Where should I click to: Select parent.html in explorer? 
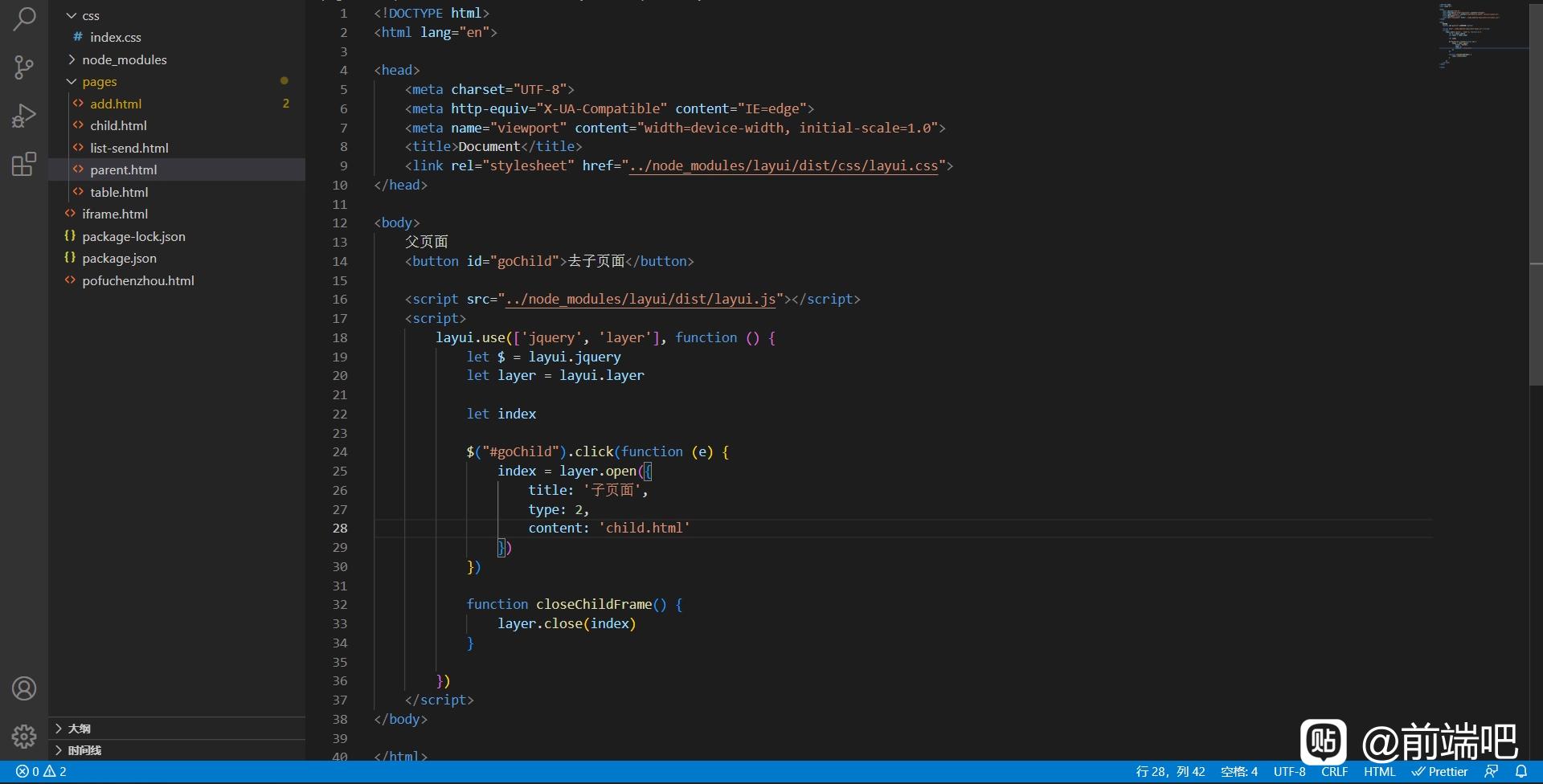tap(177, 169)
